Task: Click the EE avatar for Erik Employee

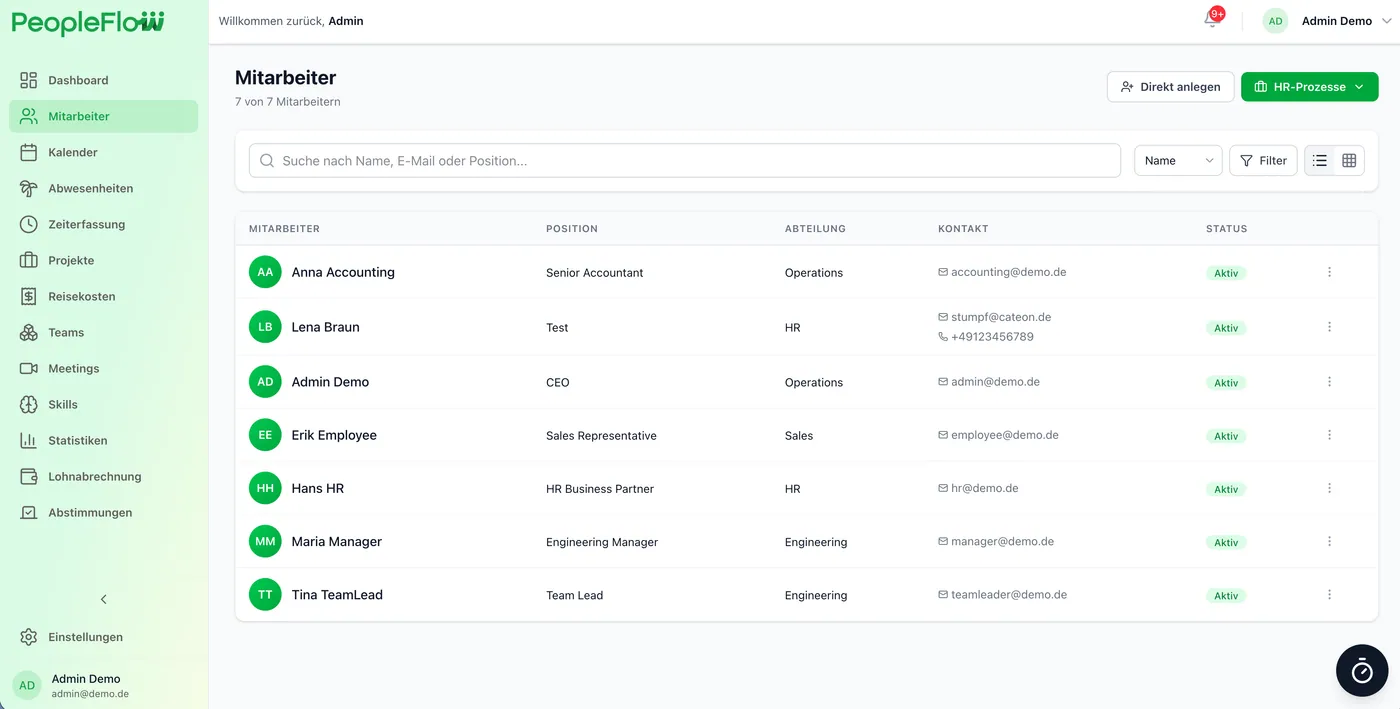Action: coord(265,435)
